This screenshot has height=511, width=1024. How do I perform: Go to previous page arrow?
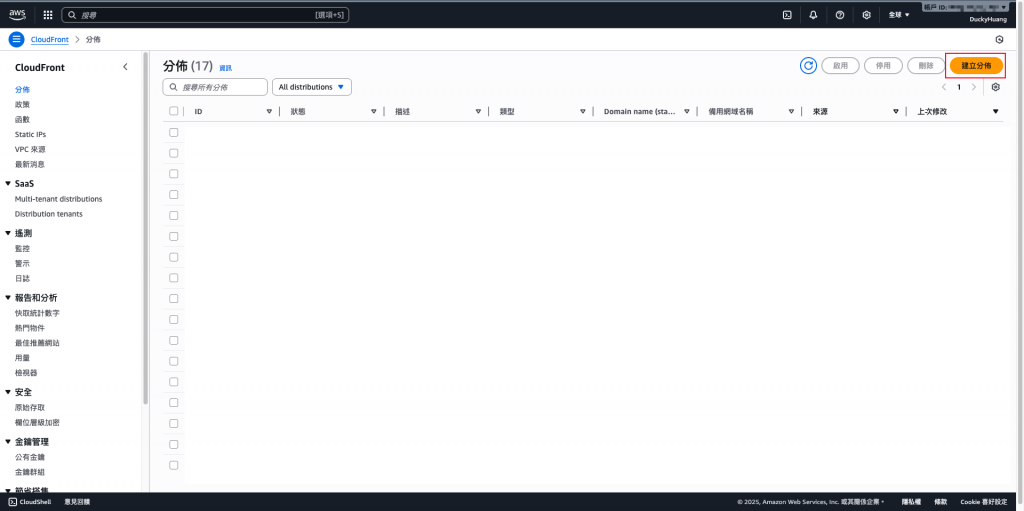click(x=944, y=87)
